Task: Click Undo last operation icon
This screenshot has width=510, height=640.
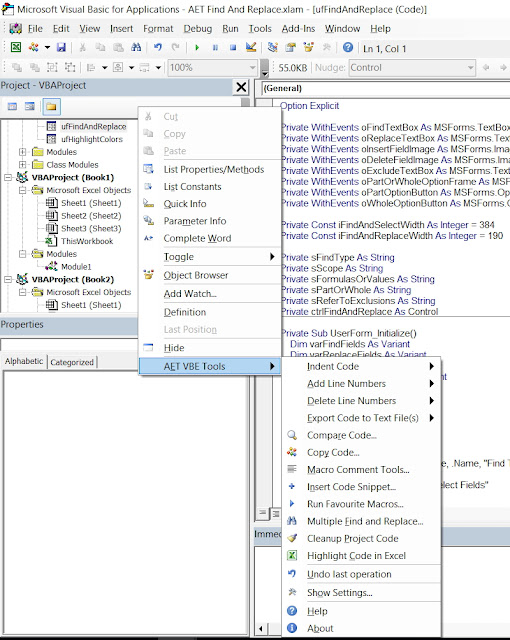Action: pos(292,574)
